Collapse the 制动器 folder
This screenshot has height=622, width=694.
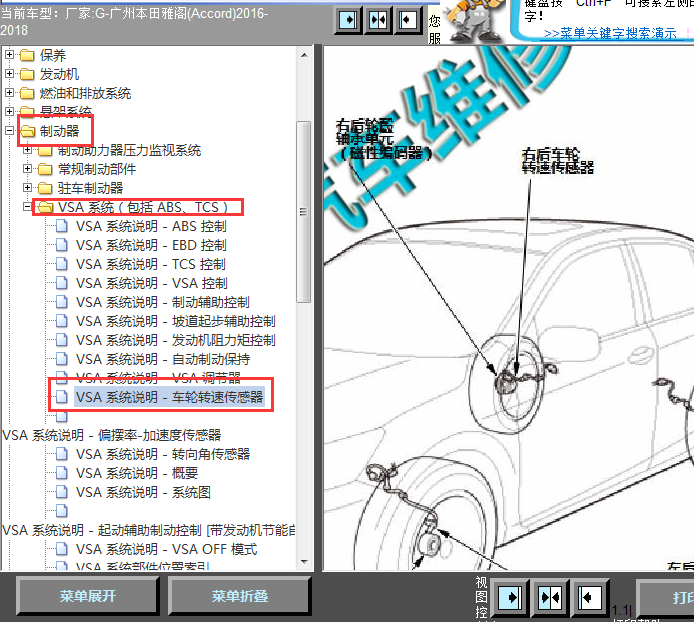pos(9,131)
